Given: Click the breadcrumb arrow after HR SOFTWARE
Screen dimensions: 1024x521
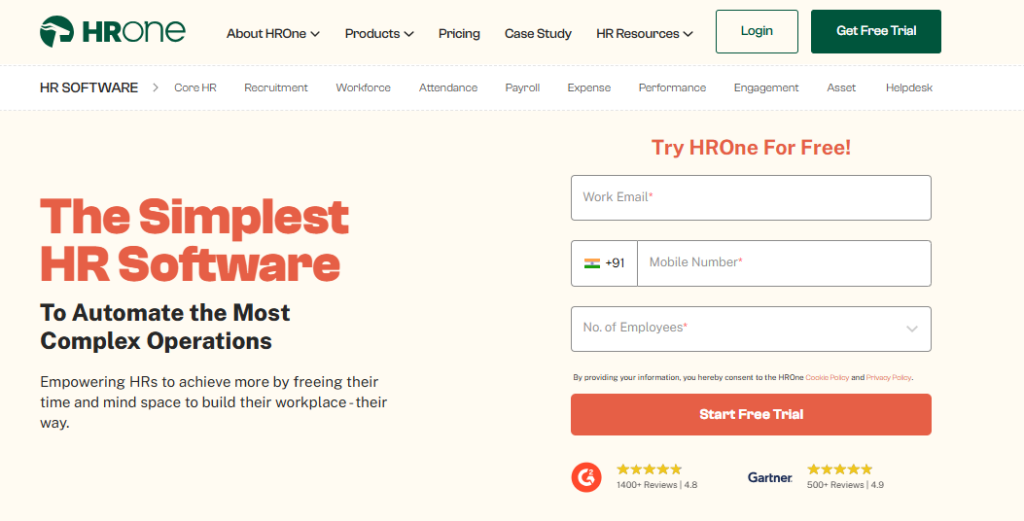Looking at the screenshot, I should click(x=155, y=87).
